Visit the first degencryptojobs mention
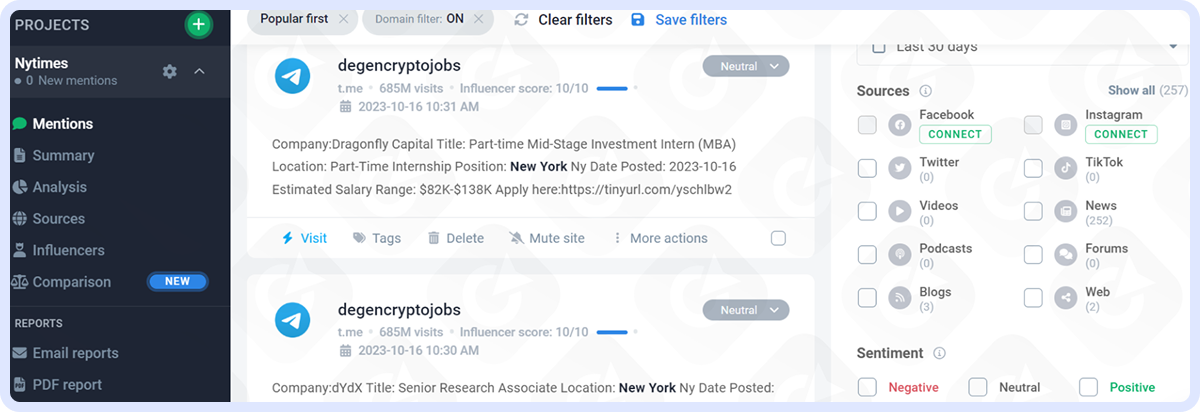This screenshot has height=412, width=1200. click(304, 238)
